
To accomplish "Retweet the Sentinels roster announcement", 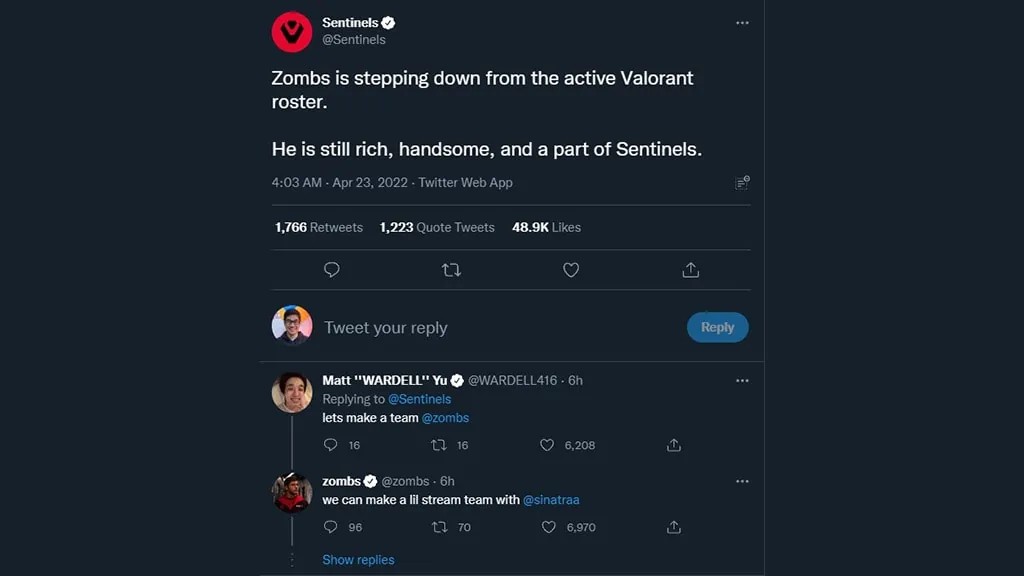I will (x=451, y=270).
